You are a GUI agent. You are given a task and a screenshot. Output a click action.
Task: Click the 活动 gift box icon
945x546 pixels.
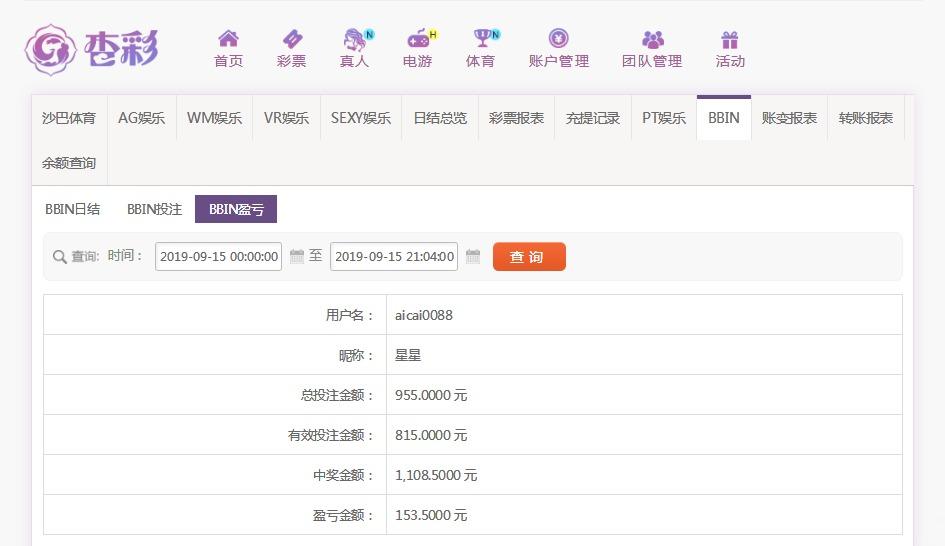(730, 40)
